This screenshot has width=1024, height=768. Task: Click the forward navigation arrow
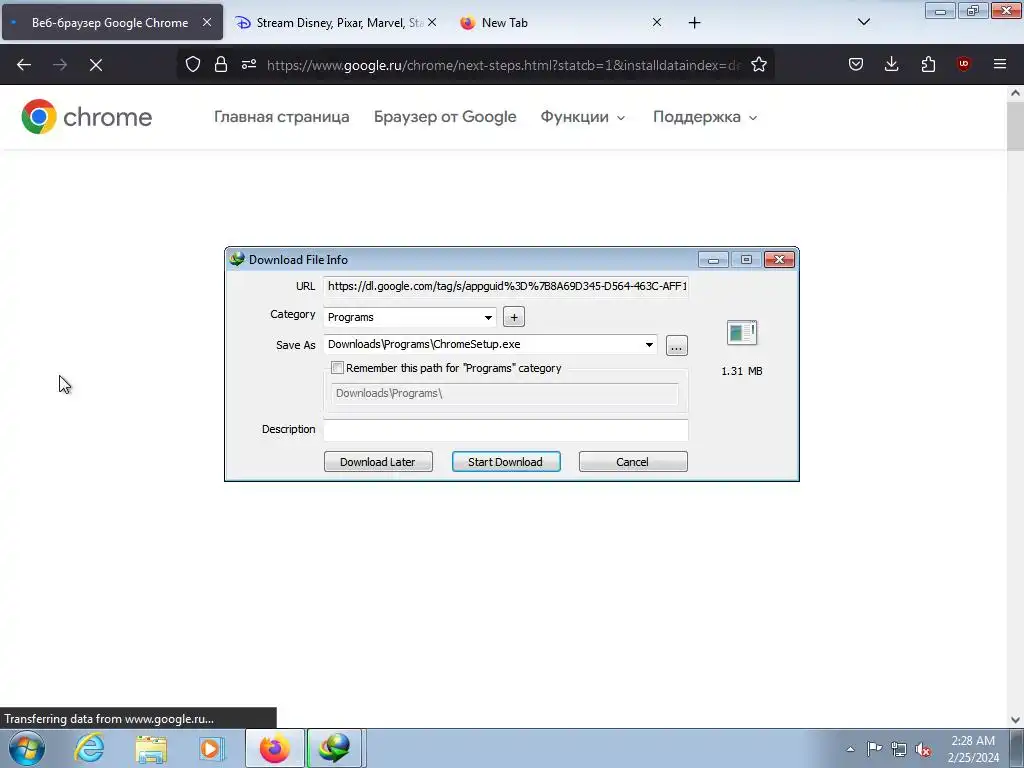[x=60, y=65]
